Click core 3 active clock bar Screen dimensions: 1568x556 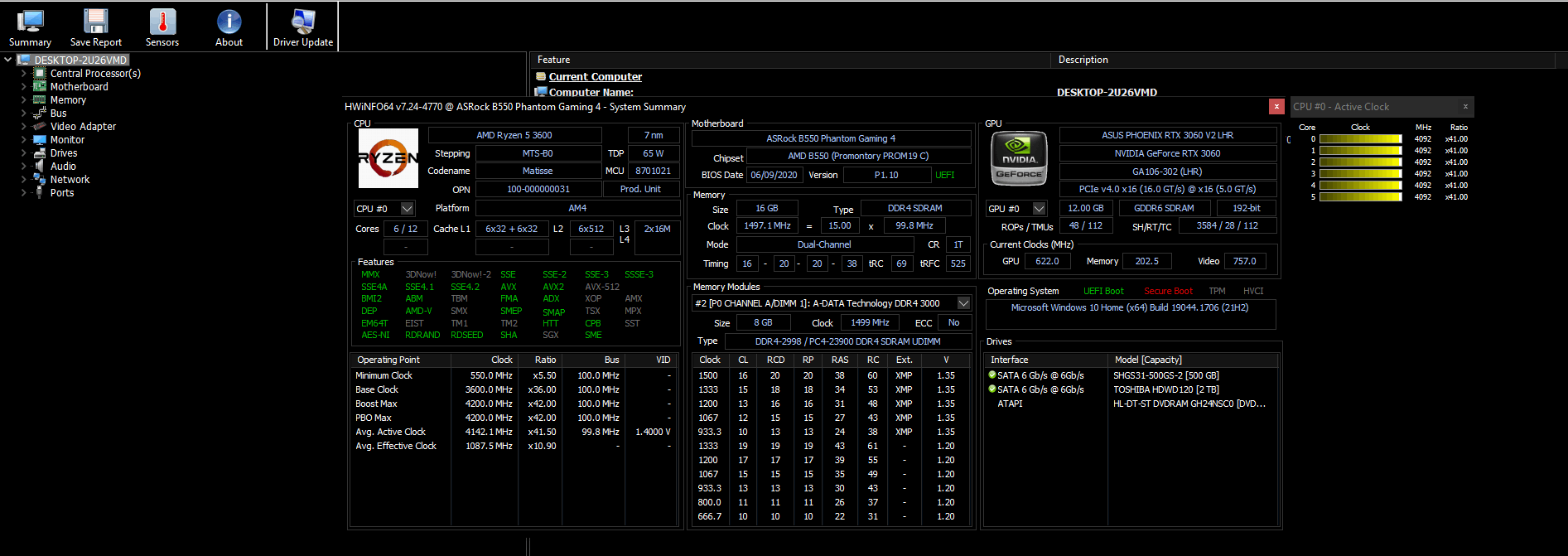1360,174
